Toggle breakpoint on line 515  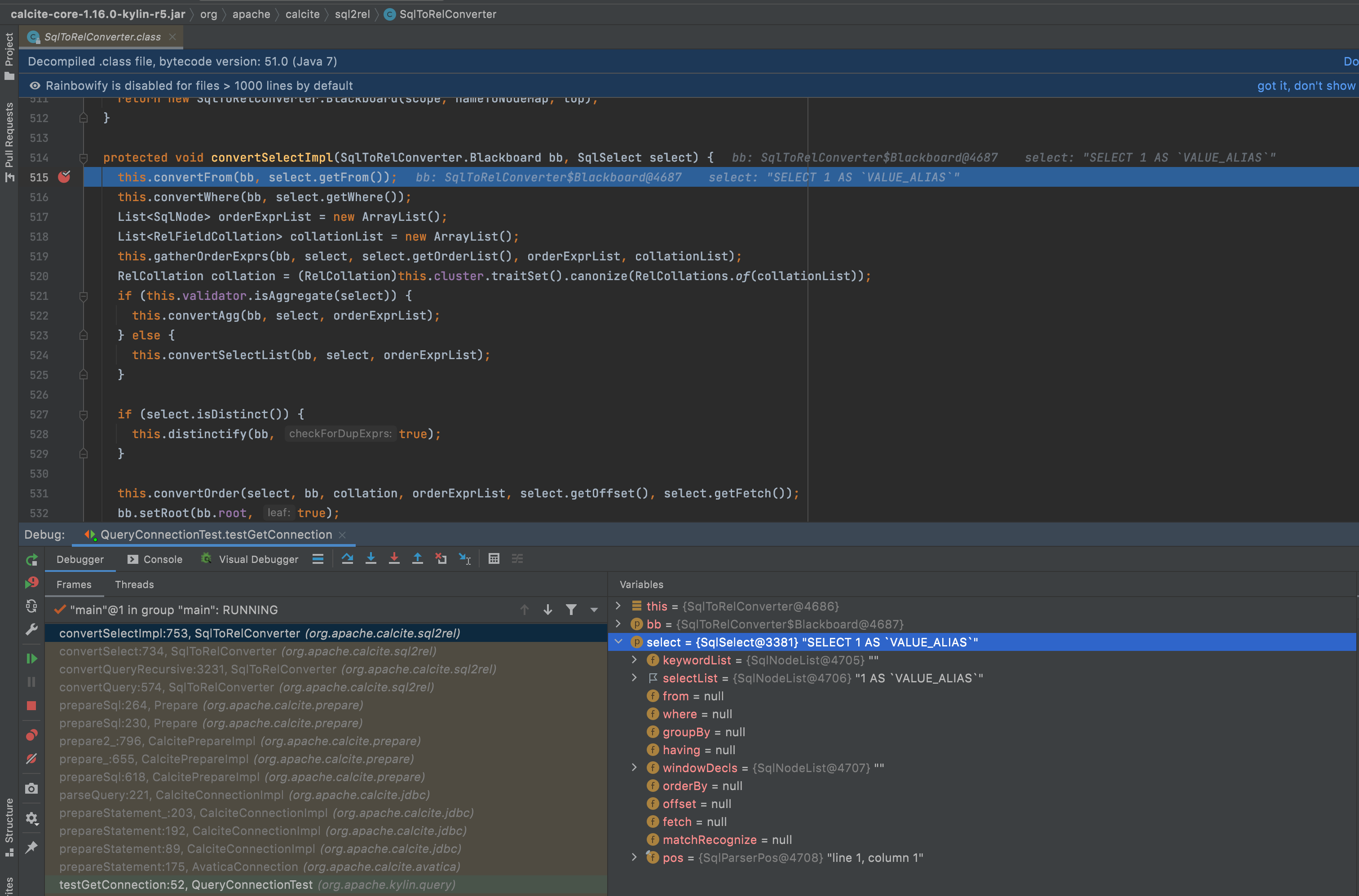pyautogui.click(x=64, y=177)
